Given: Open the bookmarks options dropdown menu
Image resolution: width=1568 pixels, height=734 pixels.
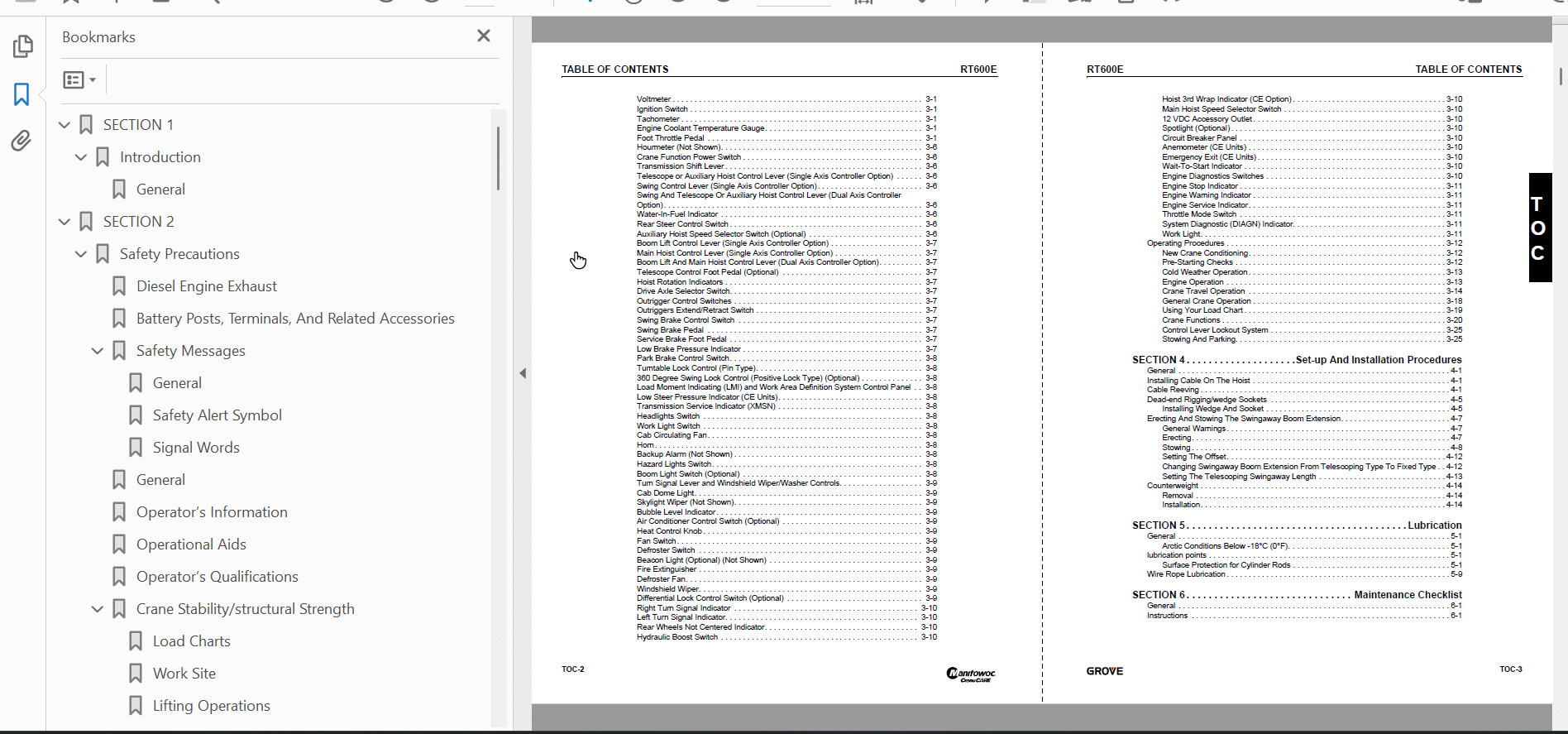Looking at the screenshot, I should pyautogui.click(x=80, y=80).
